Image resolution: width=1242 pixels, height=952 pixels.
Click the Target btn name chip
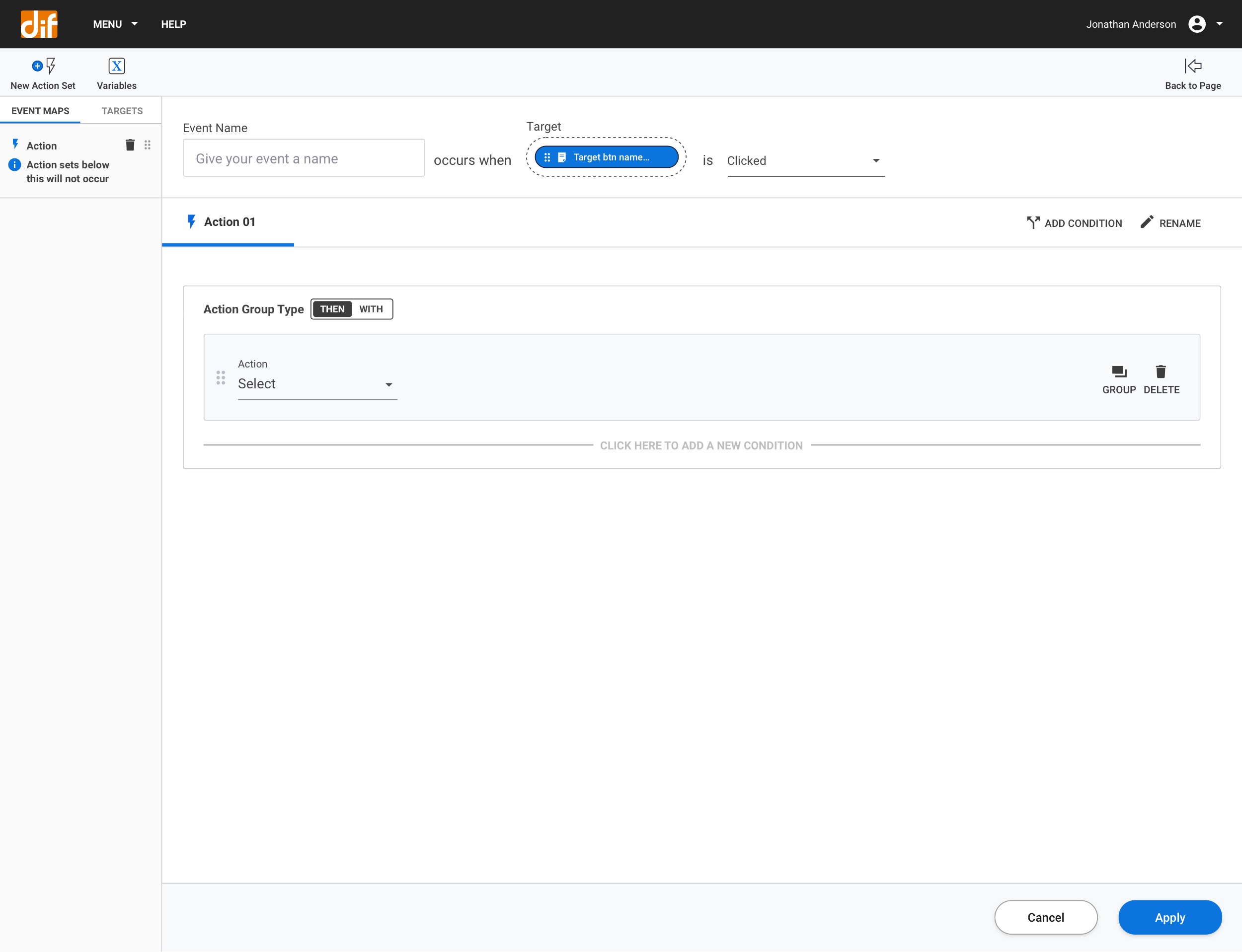point(607,157)
